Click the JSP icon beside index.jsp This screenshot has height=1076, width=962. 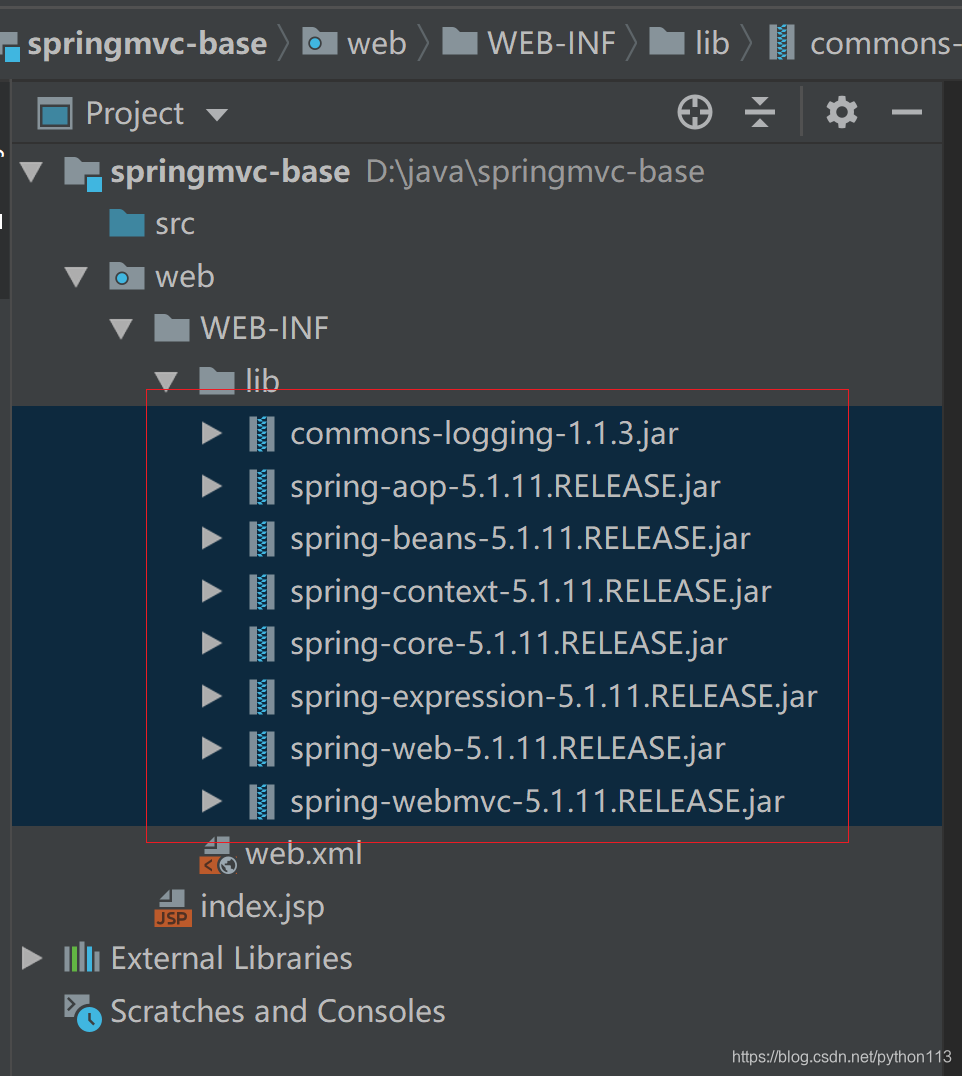pos(172,908)
